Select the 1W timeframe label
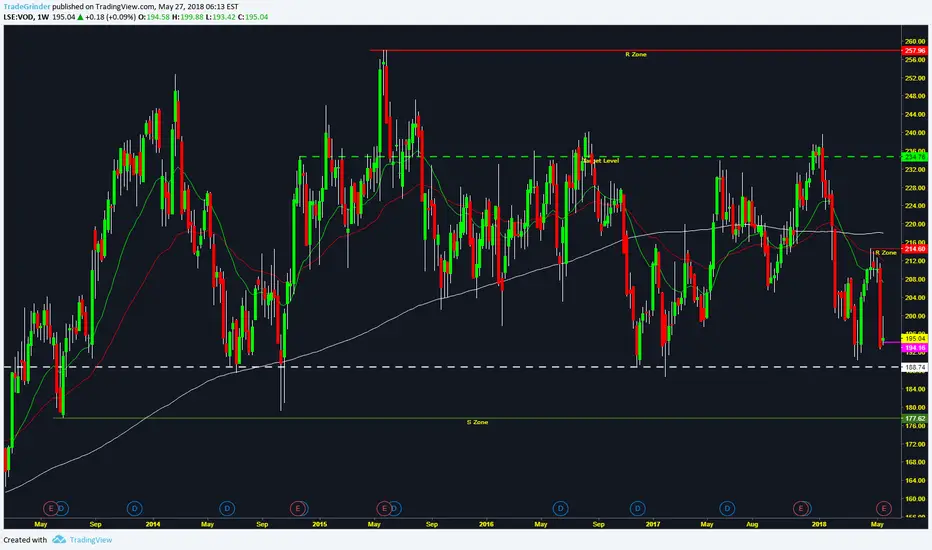Viewport: 932px width, 550px height. (43, 17)
